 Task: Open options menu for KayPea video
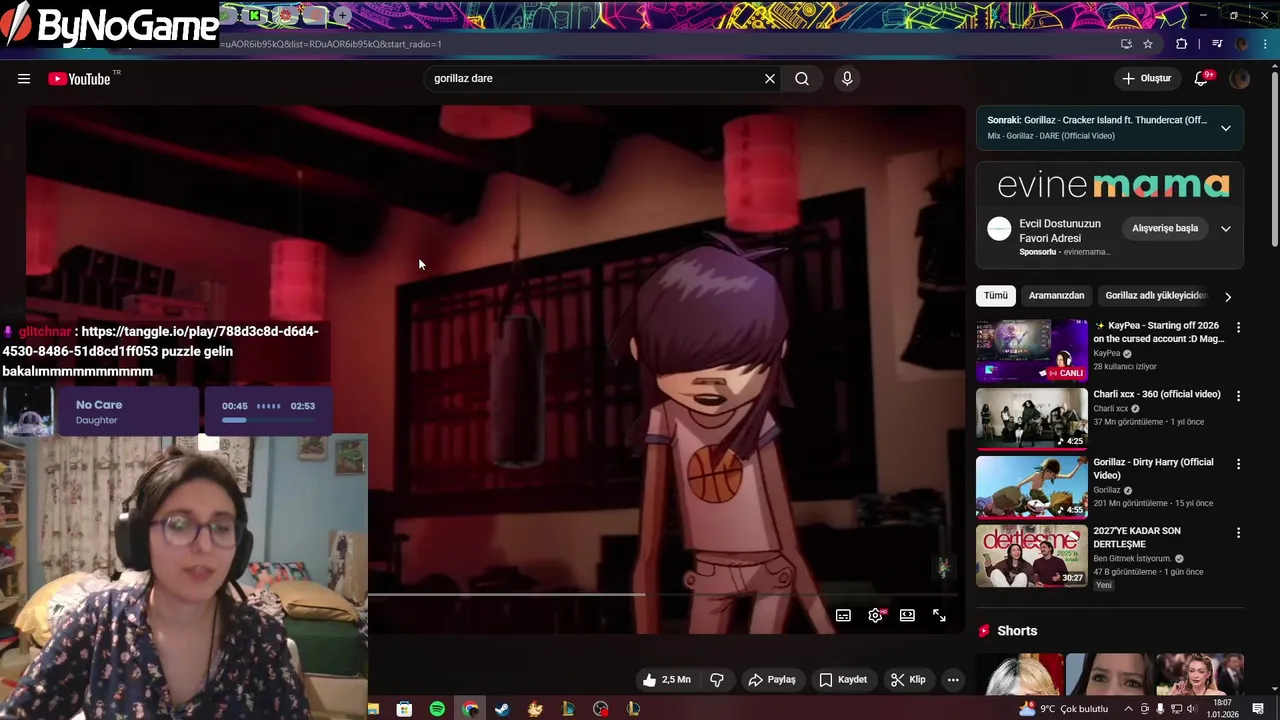pyautogui.click(x=1238, y=328)
